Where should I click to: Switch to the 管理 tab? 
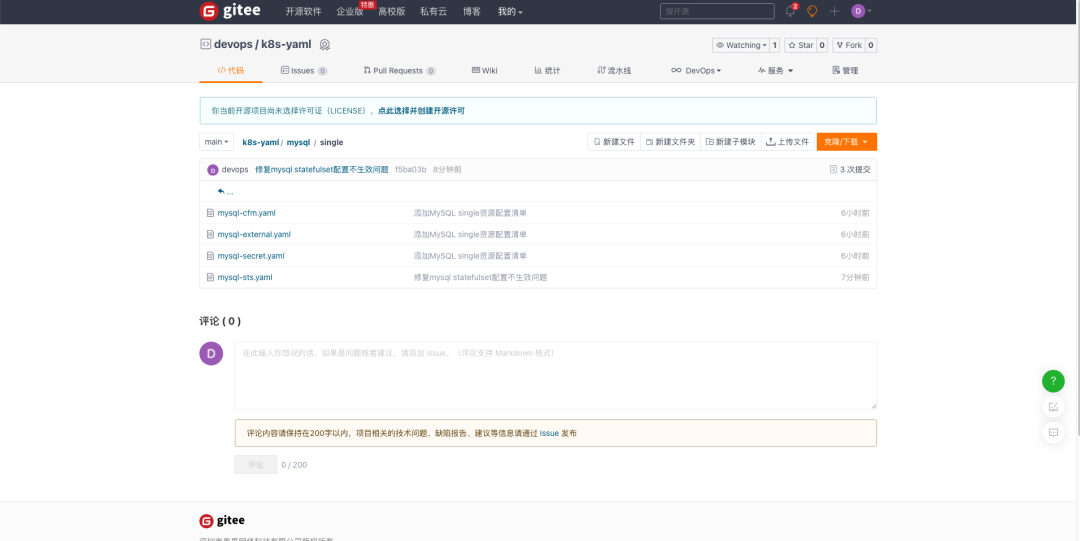(x=845, y=70)
